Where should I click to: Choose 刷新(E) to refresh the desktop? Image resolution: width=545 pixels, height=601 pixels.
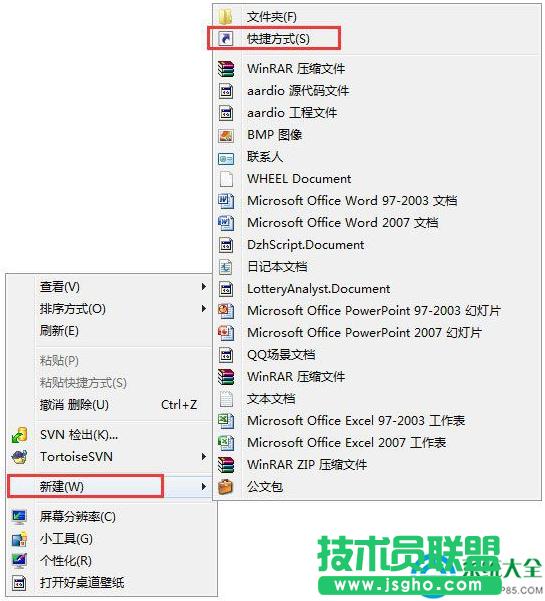pos(59,331)
